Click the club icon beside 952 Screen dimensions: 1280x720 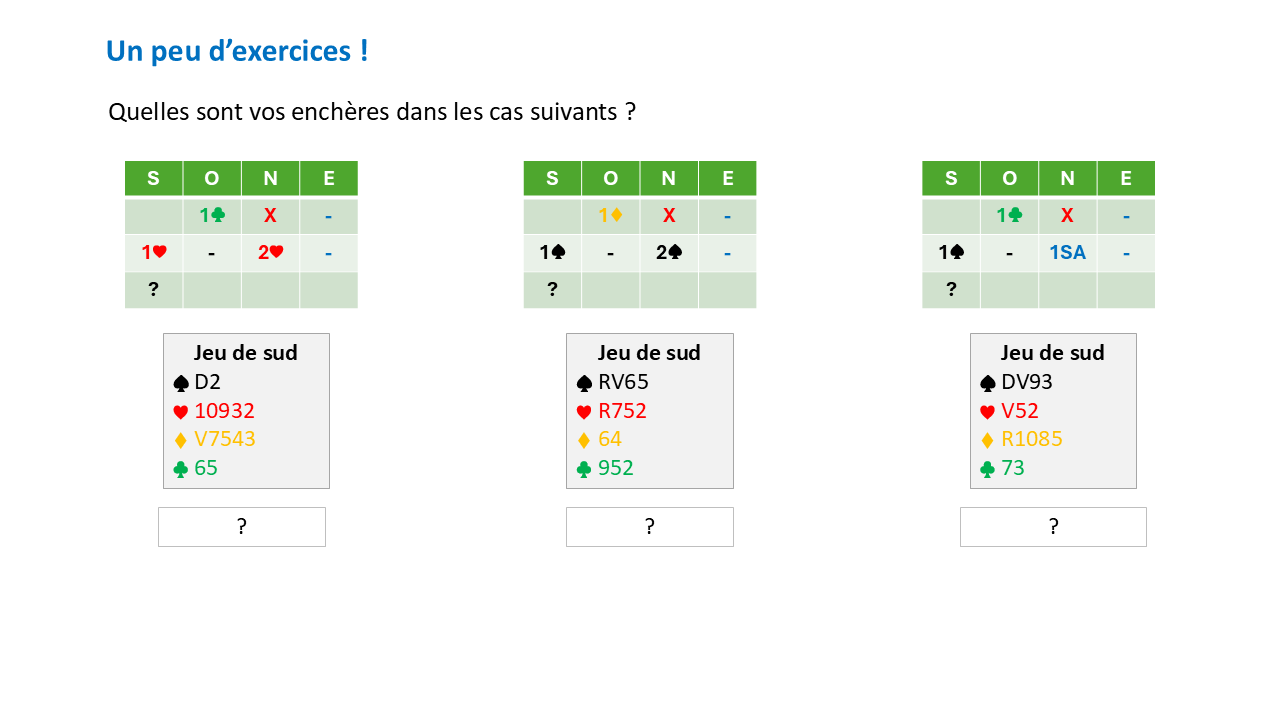pyautogui.click(x=585, y=469)
